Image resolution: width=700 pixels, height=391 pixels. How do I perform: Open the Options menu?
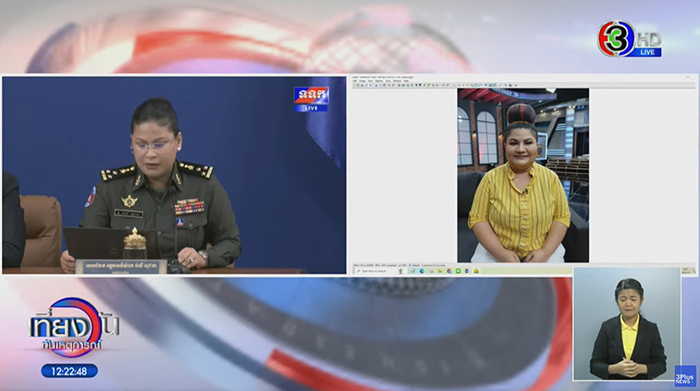[x=379, y=81]
